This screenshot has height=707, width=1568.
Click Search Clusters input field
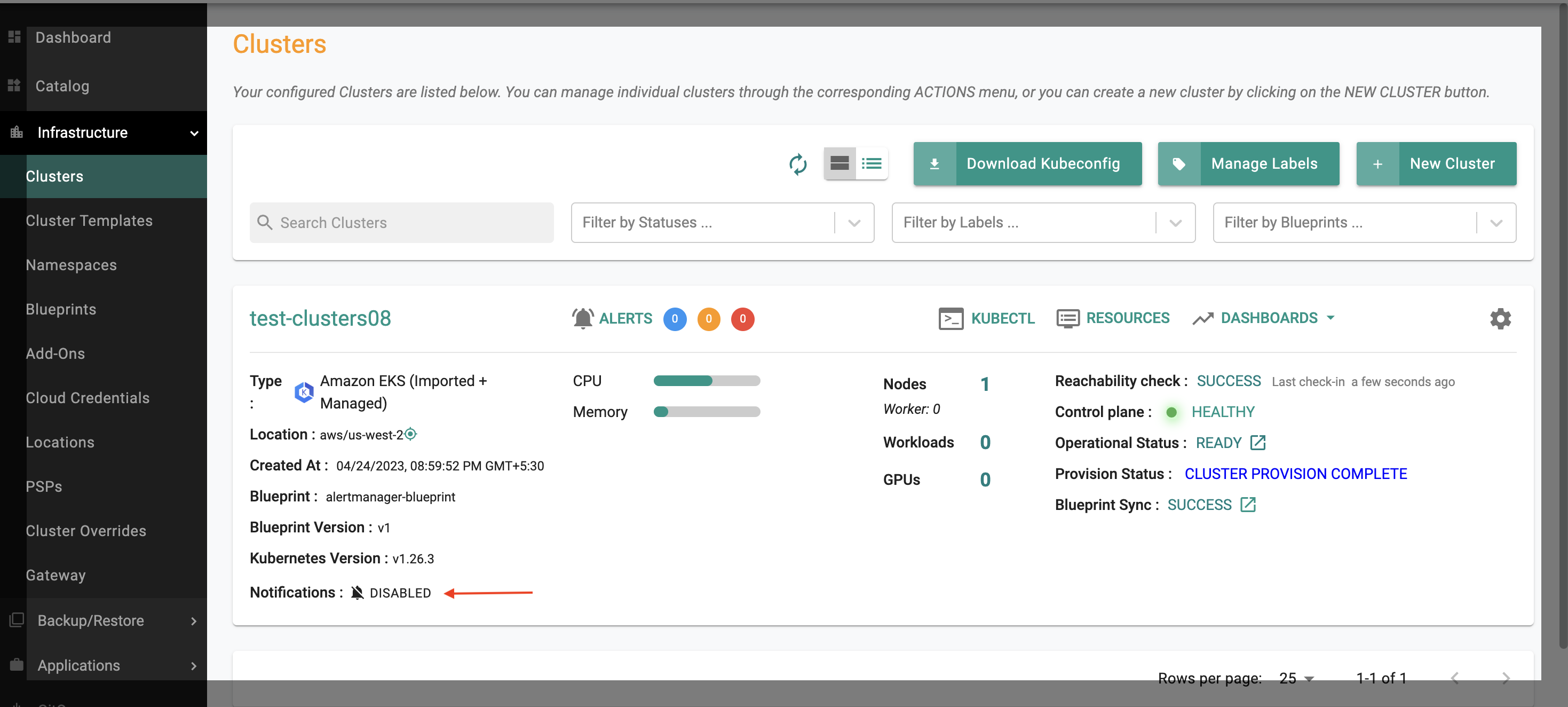point(401,223)
